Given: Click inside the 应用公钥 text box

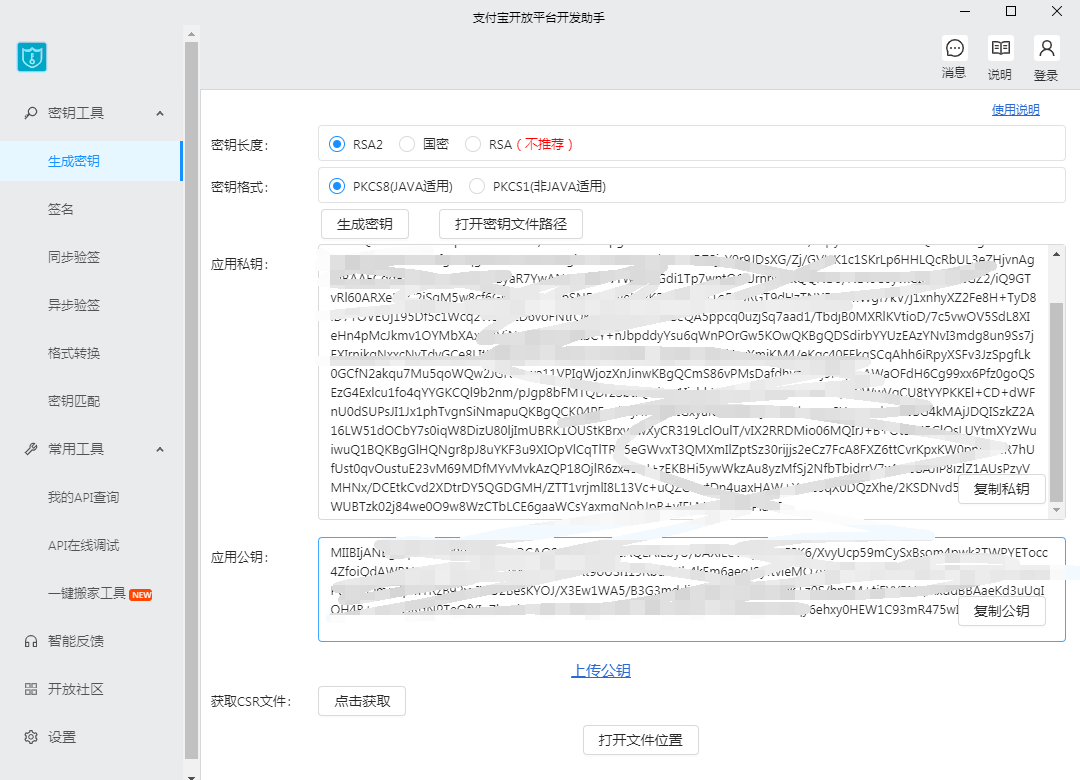Looking at the screenshot, I should [x=692, y=590].
